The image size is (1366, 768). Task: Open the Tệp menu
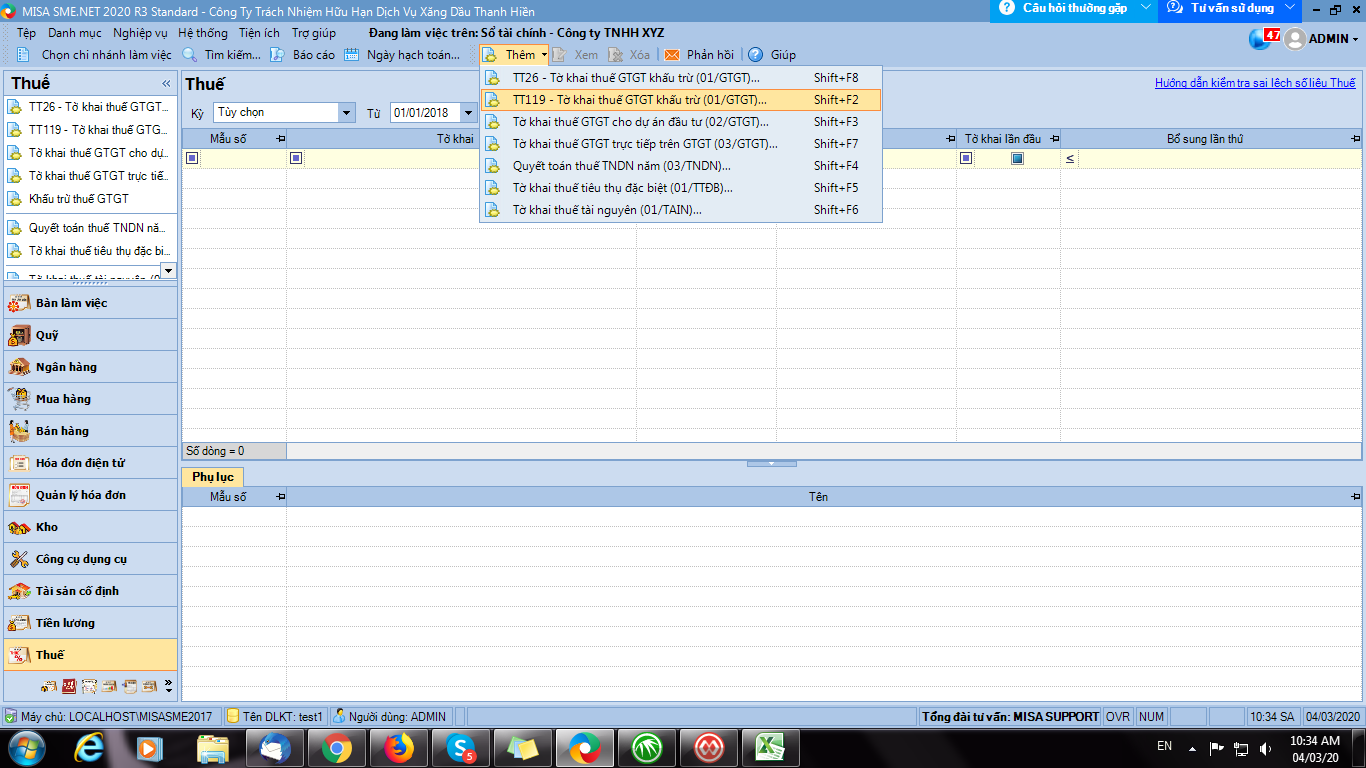pos(26,33)
